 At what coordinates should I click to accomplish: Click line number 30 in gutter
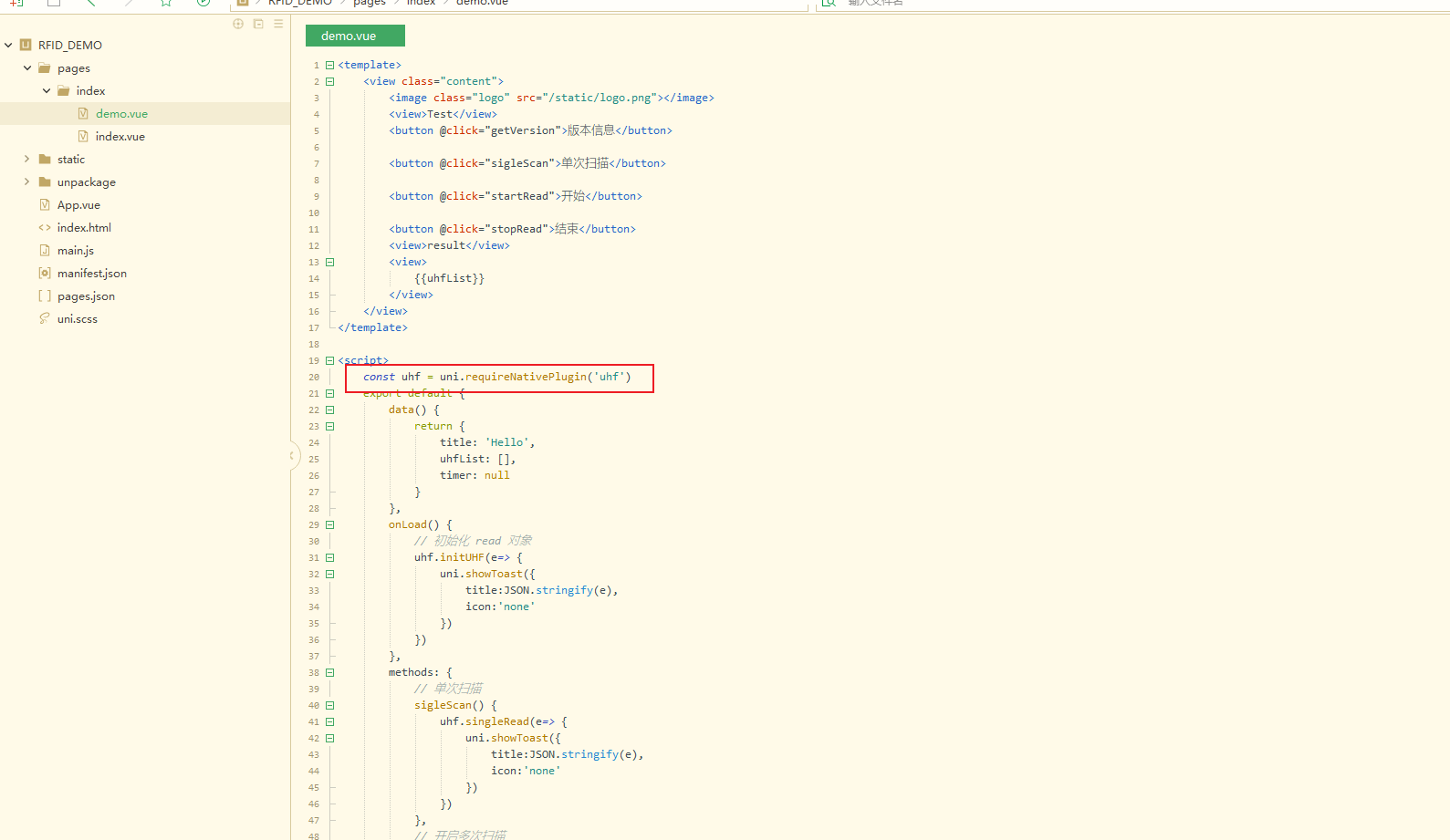[x=314, y=541]
